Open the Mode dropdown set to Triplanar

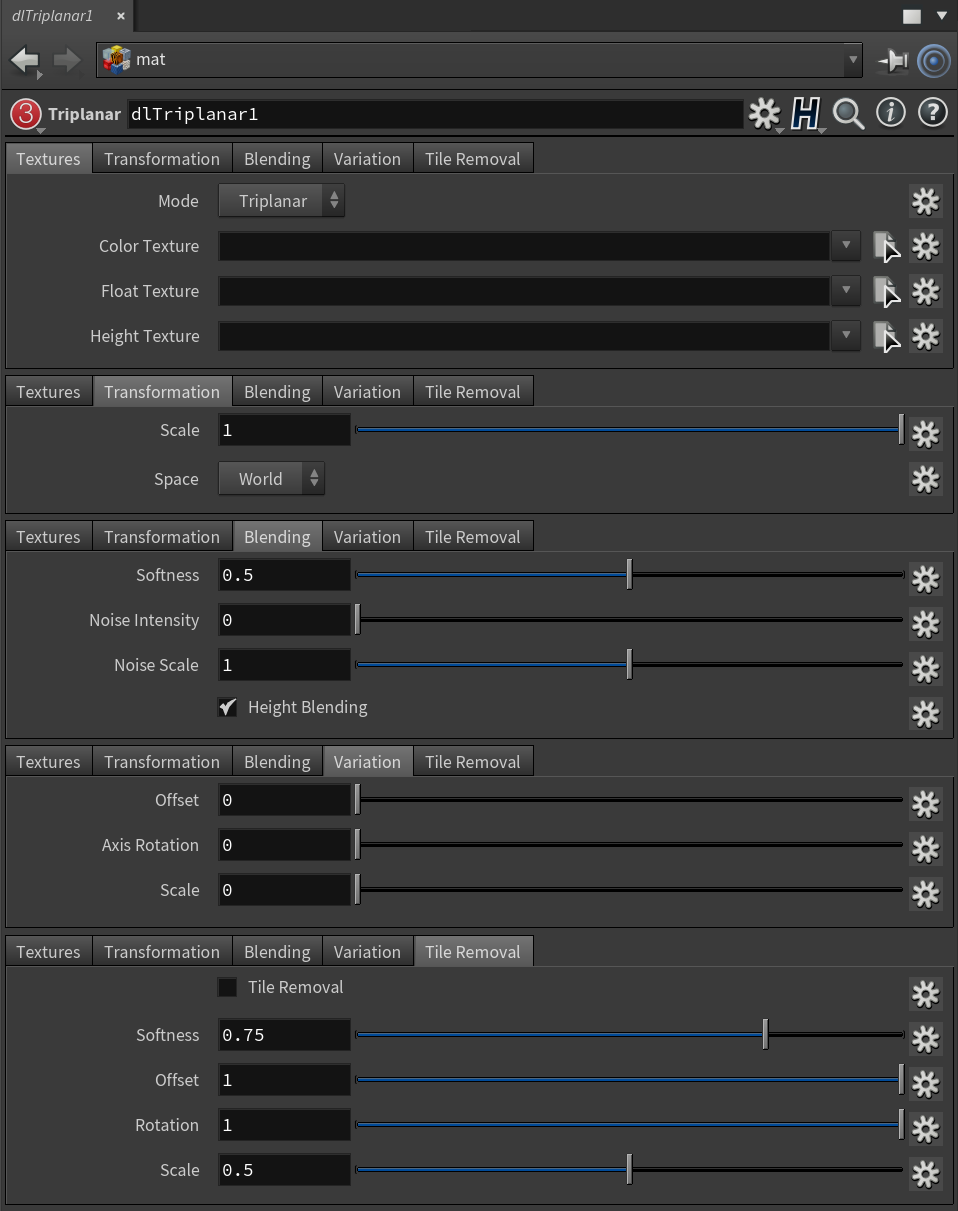281,201
